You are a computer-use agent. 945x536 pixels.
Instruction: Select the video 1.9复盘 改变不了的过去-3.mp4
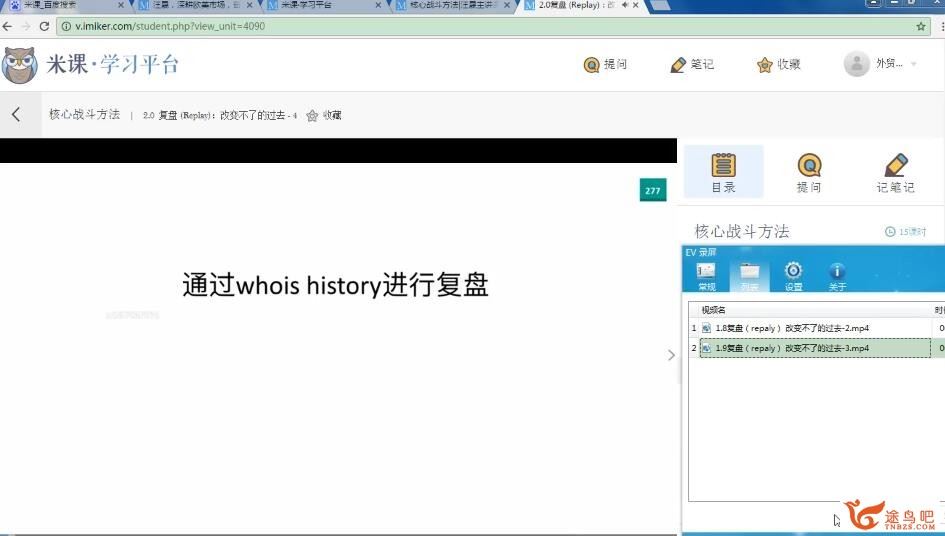pyautogui.click(x=815, y=348)
